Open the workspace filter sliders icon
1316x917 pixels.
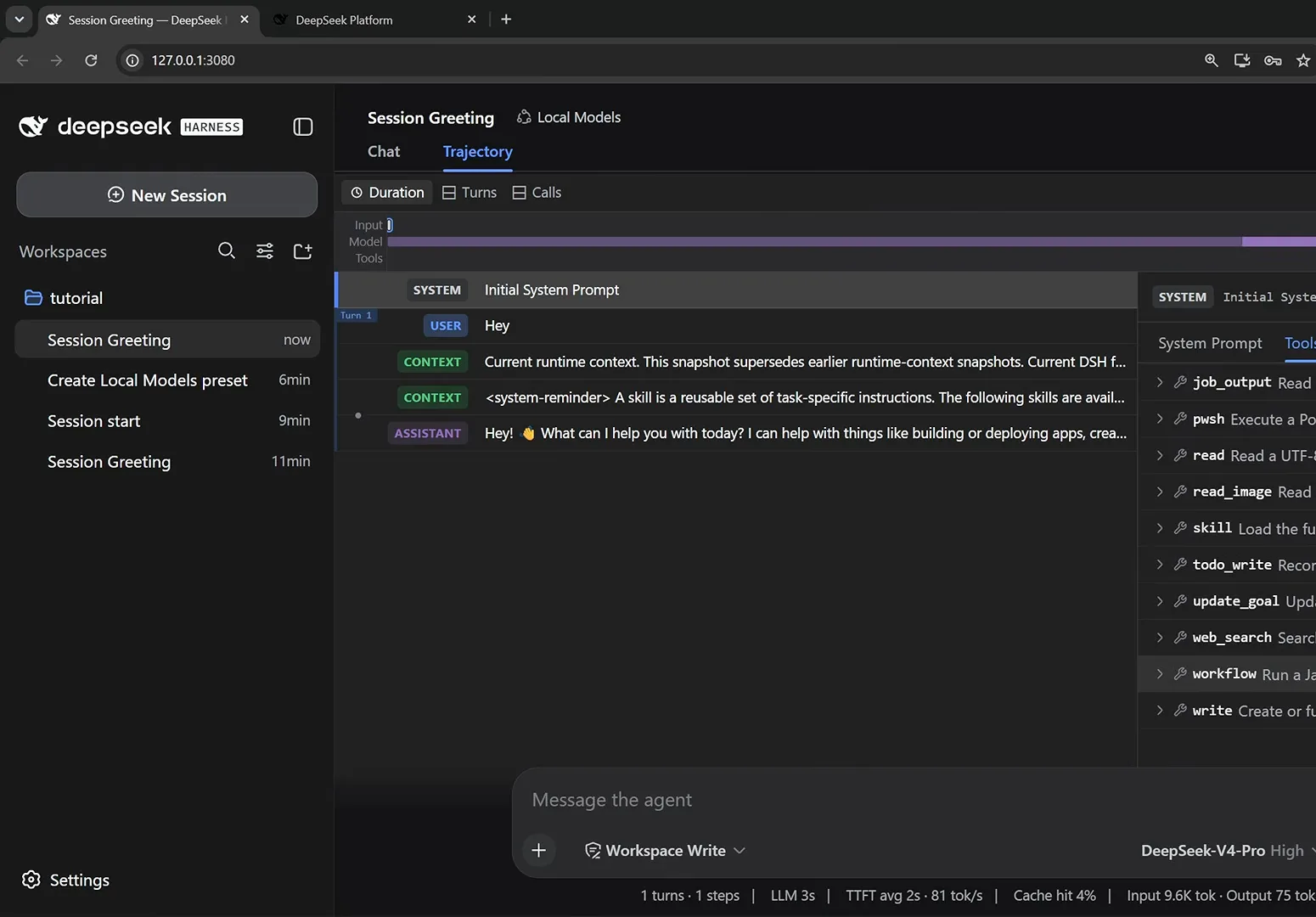tap(265, 250)
